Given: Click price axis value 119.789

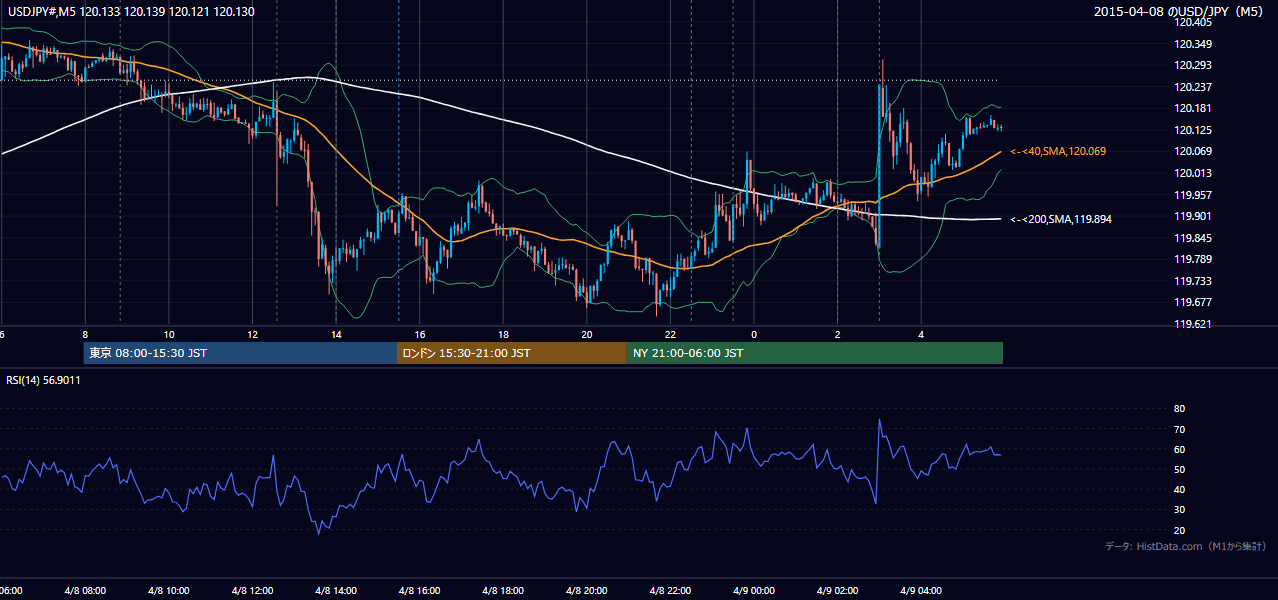Looking at the screenshot, I should (1193, 260).
